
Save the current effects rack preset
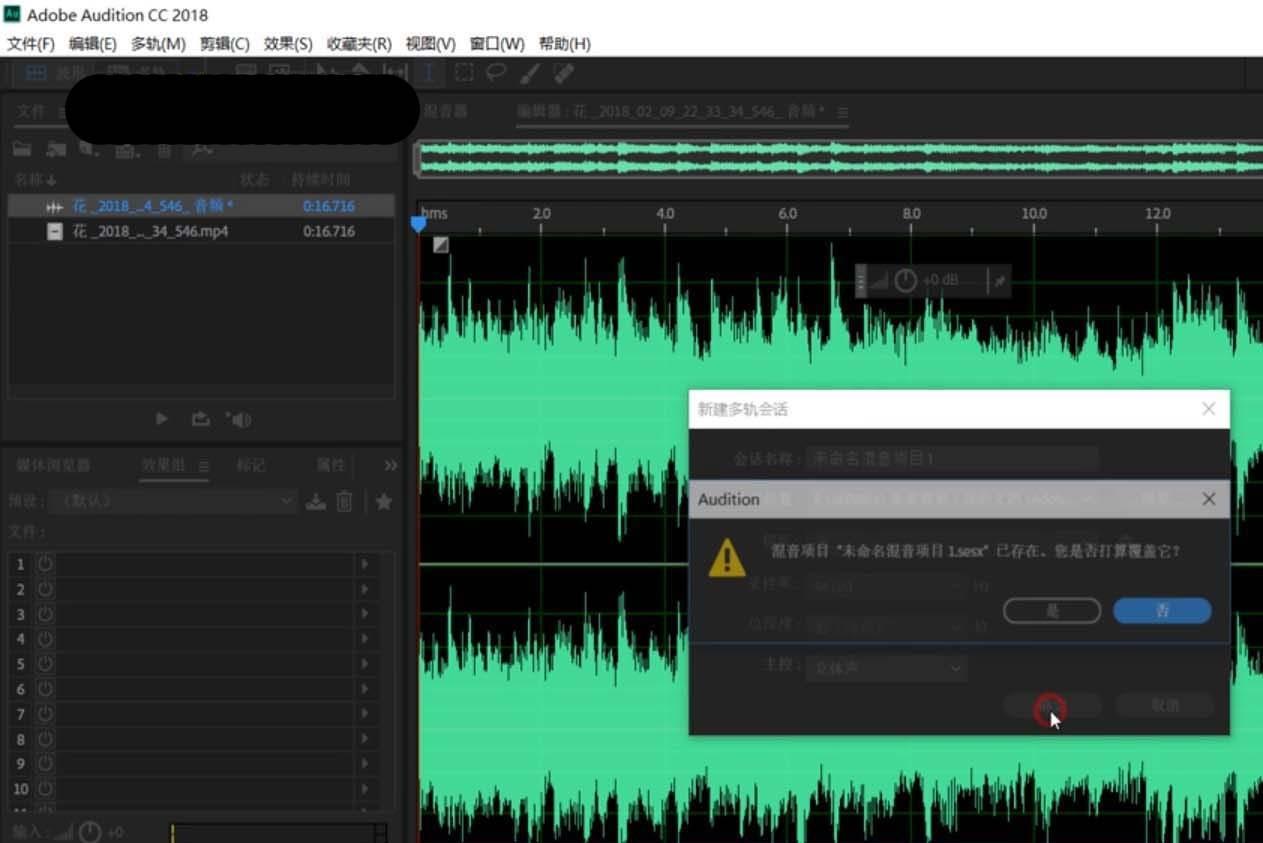(316, 501)
